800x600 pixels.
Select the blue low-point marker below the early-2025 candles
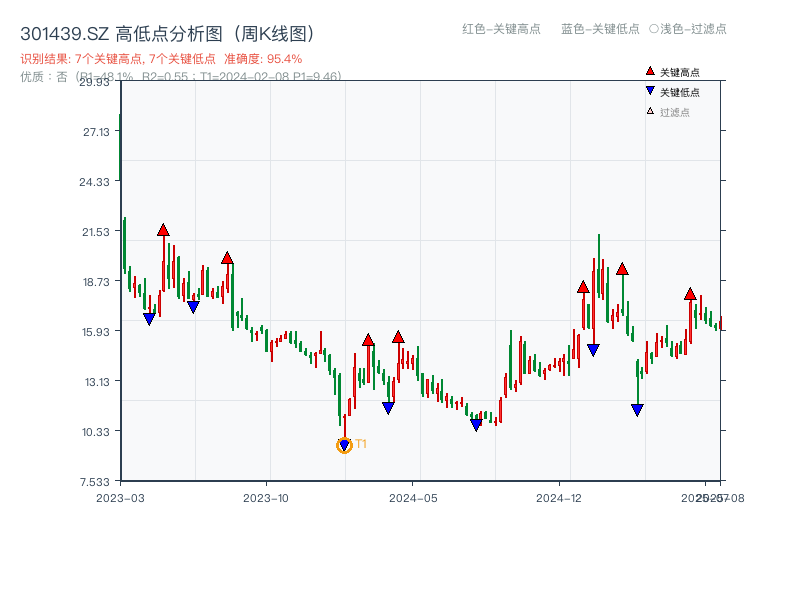(637, 408)
